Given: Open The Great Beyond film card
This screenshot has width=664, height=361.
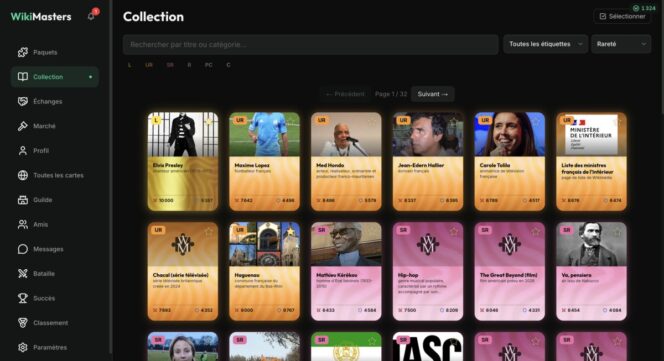Looking at the screenshot, I should 510,271.
